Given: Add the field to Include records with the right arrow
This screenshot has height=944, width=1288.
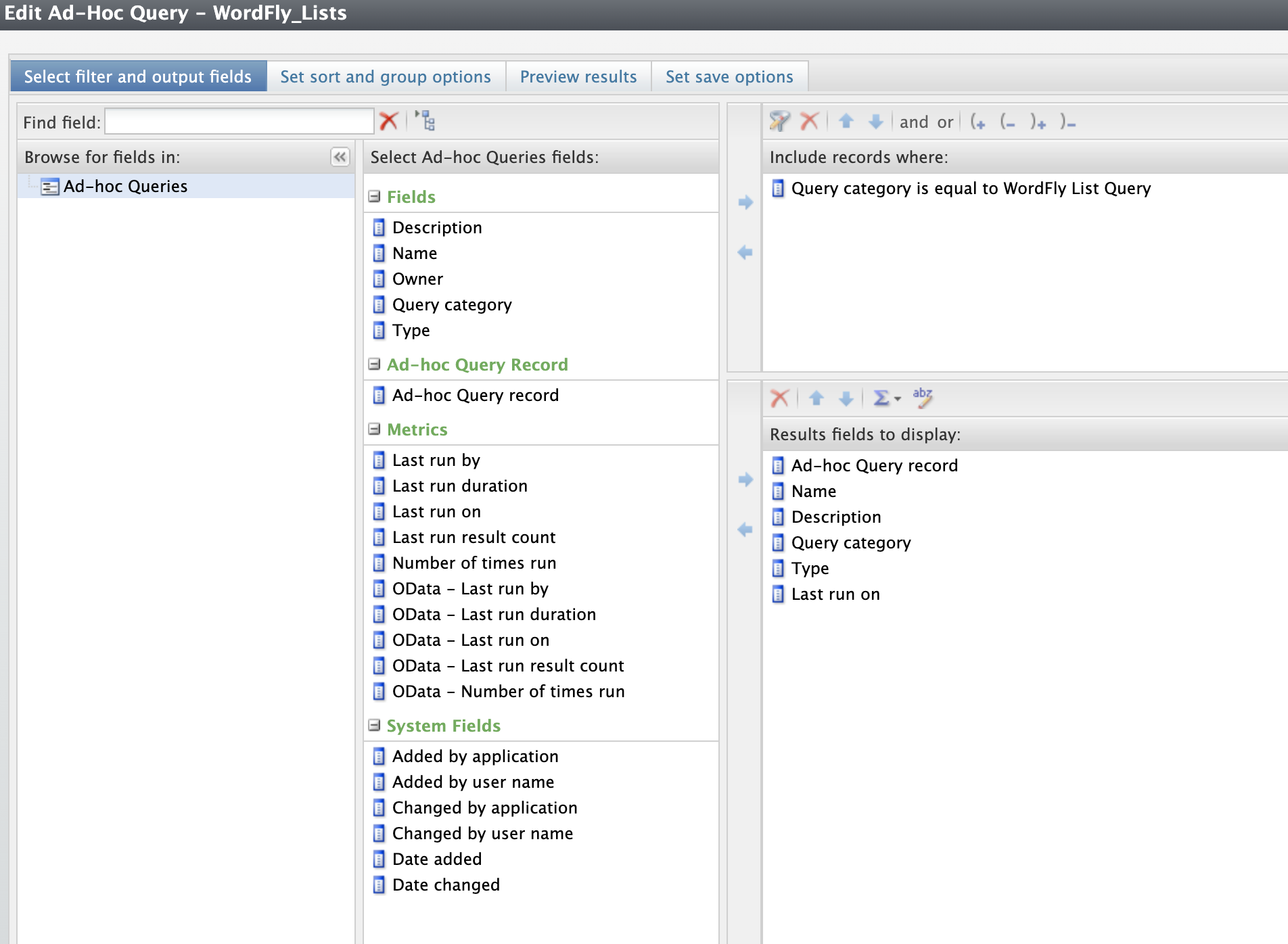Looking at the screenshot, I should [745, 202].
